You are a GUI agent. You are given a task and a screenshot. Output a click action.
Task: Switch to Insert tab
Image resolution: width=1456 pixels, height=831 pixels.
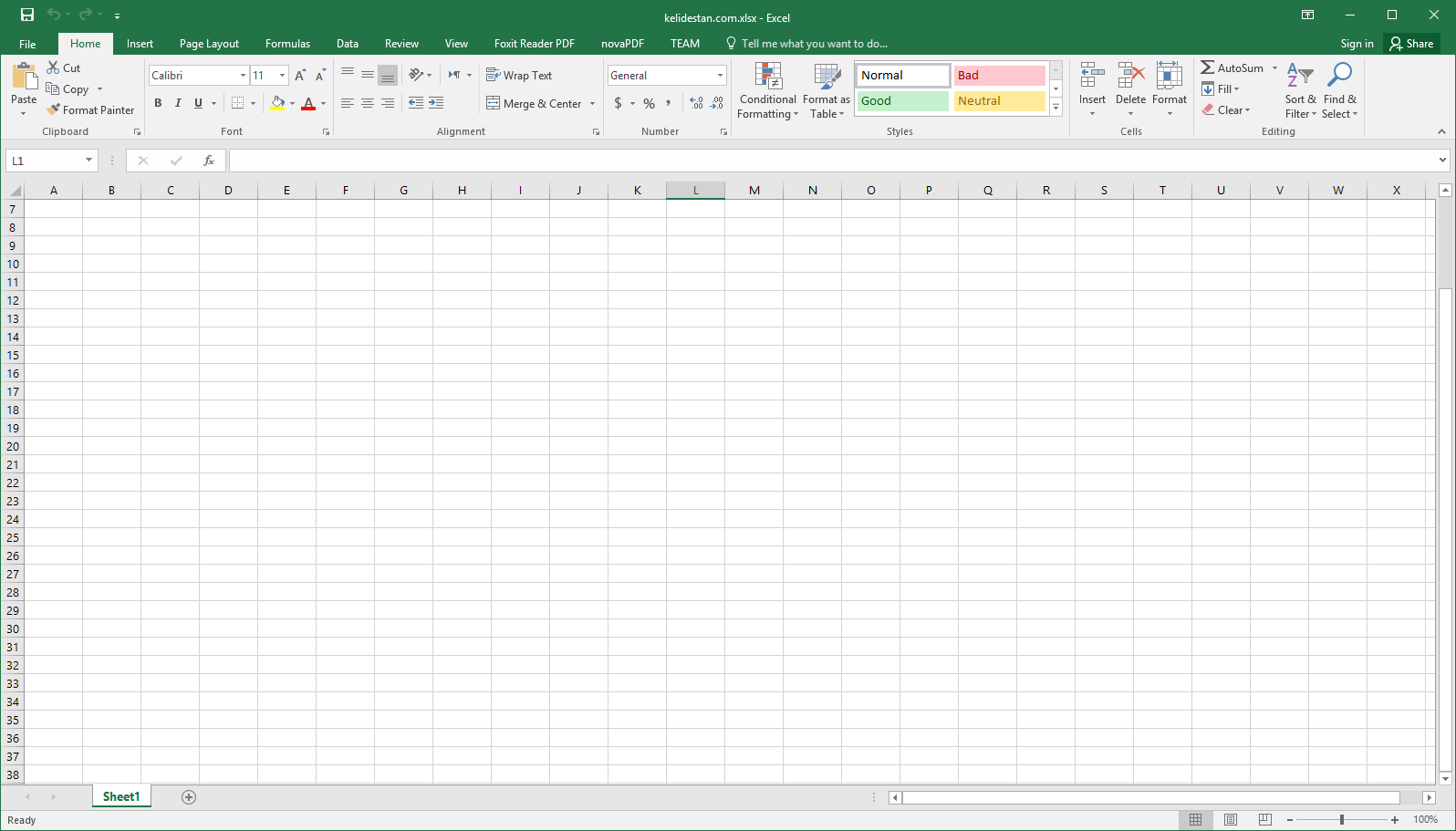tap(140, 44)
